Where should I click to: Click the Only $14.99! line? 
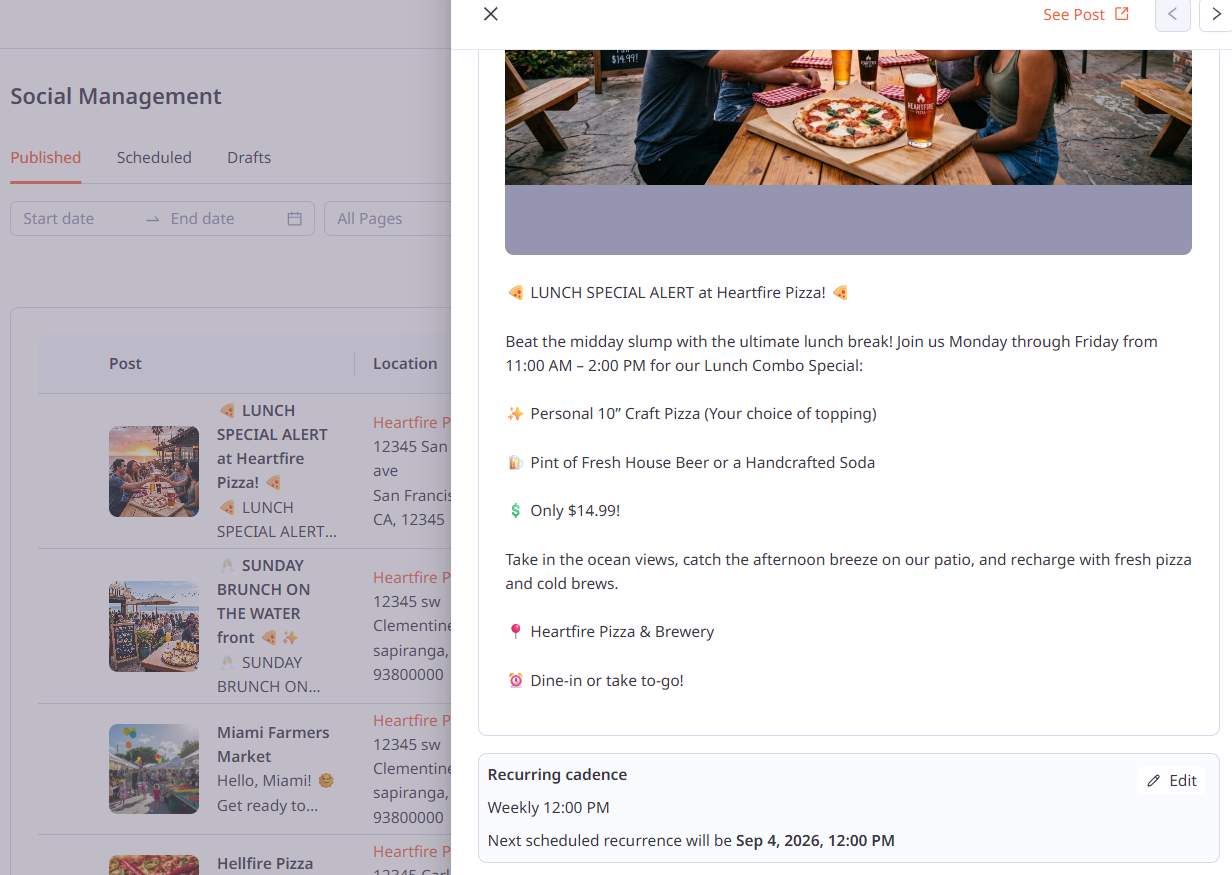[564, 511]
